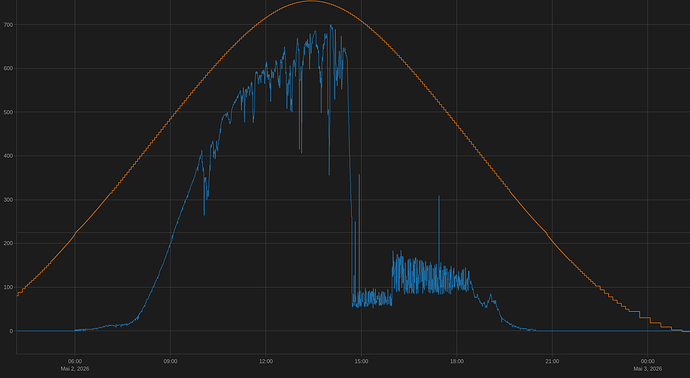Click the 400 y-axis label
Viewport: 690px width, 378px height.
(8, 156)
